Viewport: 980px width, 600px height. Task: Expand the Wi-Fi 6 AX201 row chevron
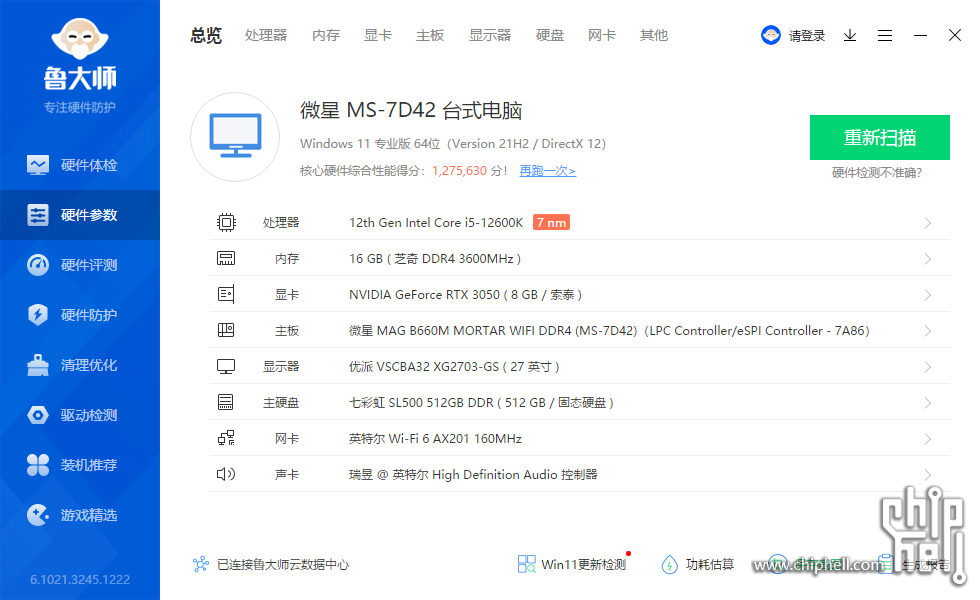pos(928,439)
